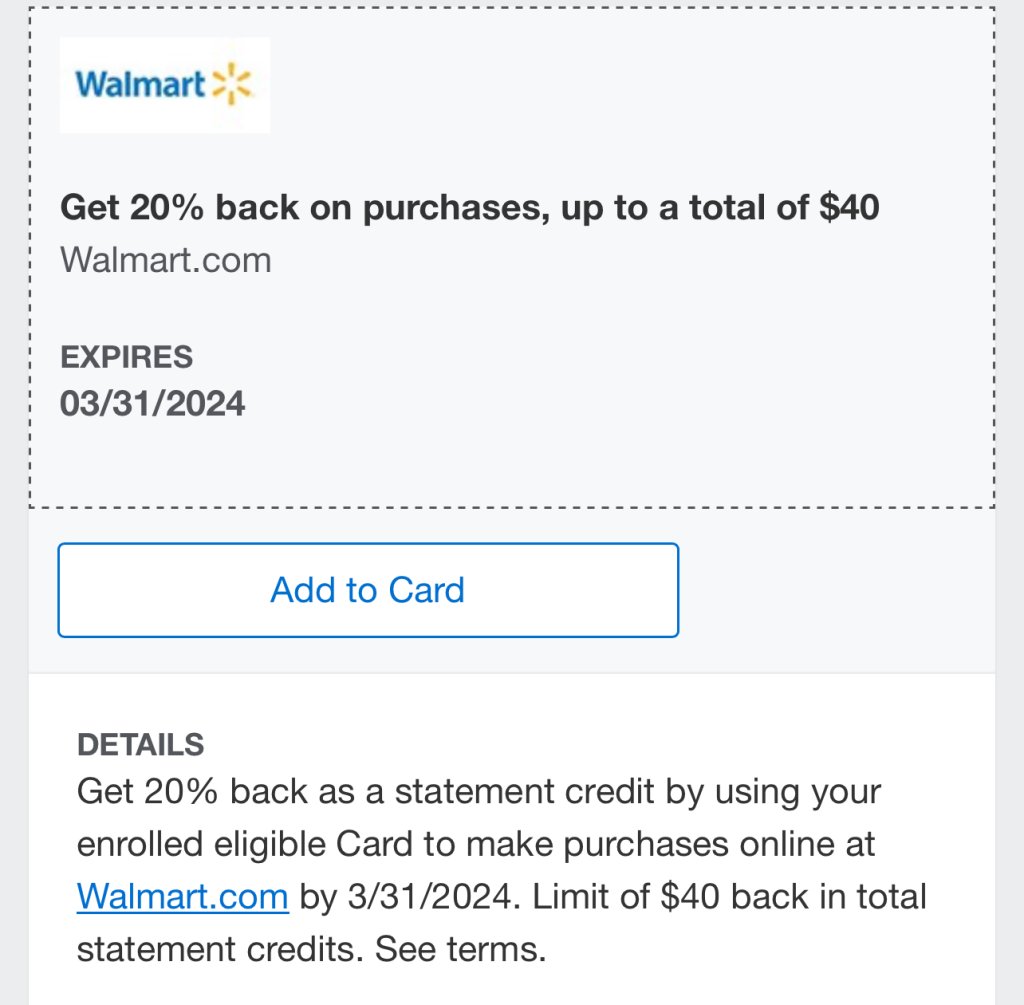Click the "$40" amount in the bold headline
The width and height of the screenshot is (1024, 1005).
[x=848, y=208]
